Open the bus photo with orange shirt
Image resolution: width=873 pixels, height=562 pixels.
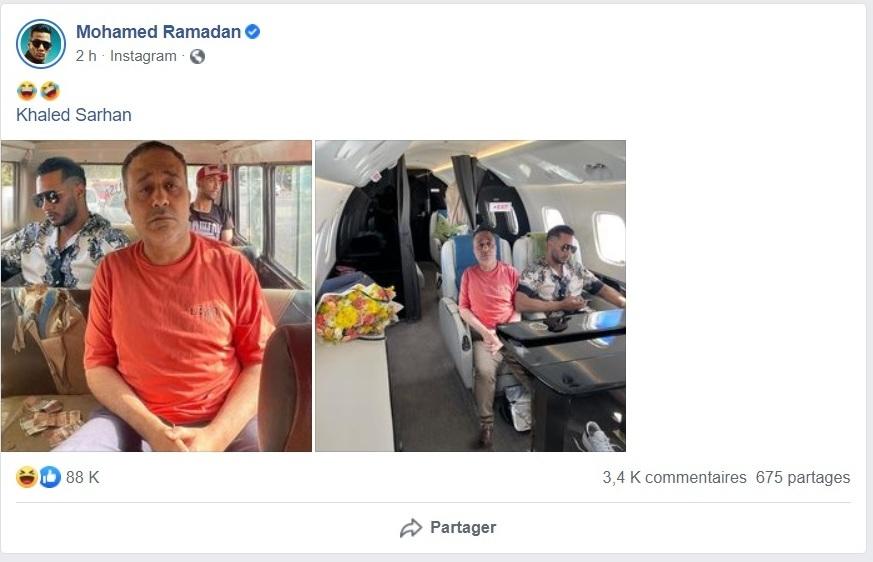pyautogui.click(x=156, y=296)
